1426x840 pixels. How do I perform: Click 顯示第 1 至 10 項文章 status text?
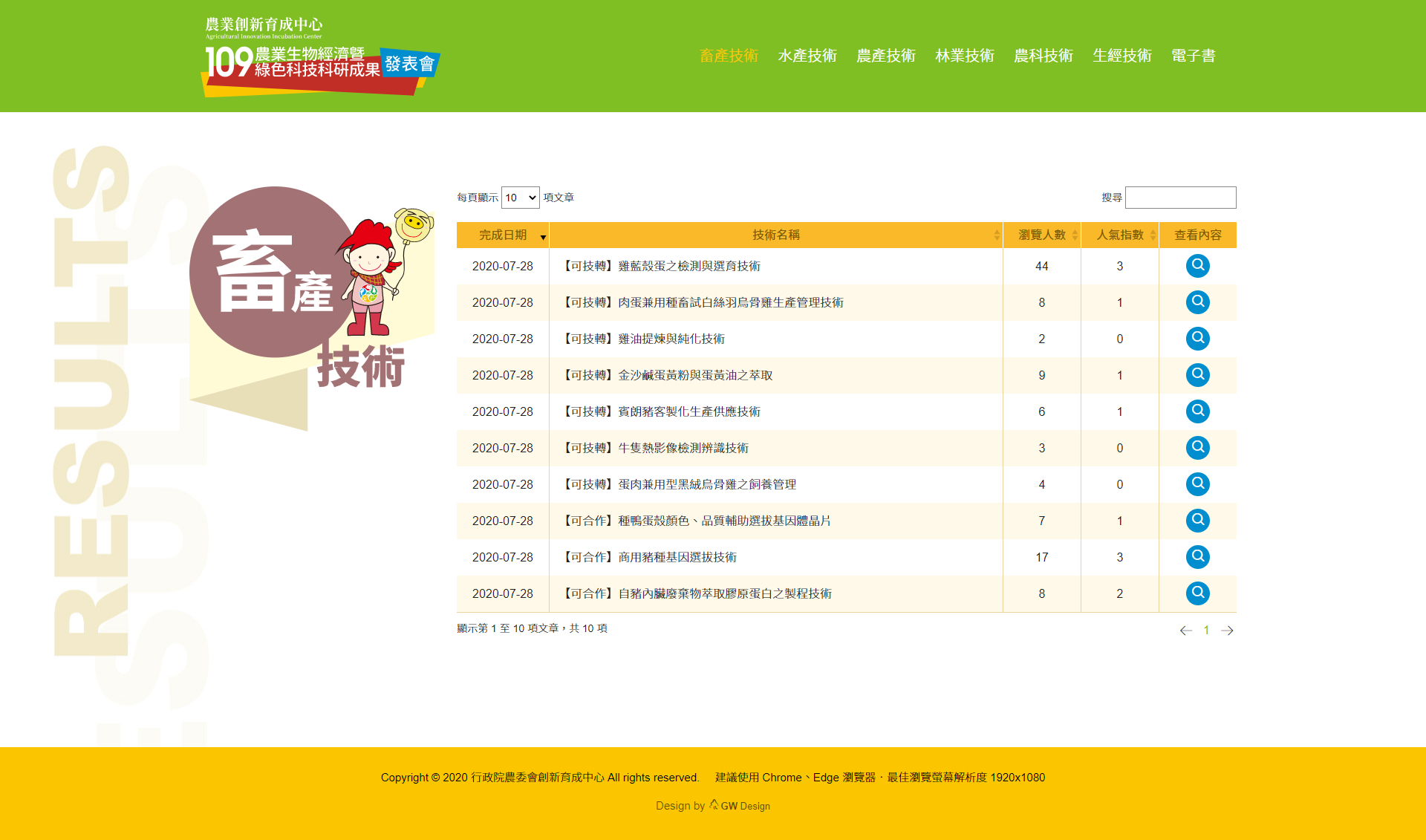click(x=532, y=628)
